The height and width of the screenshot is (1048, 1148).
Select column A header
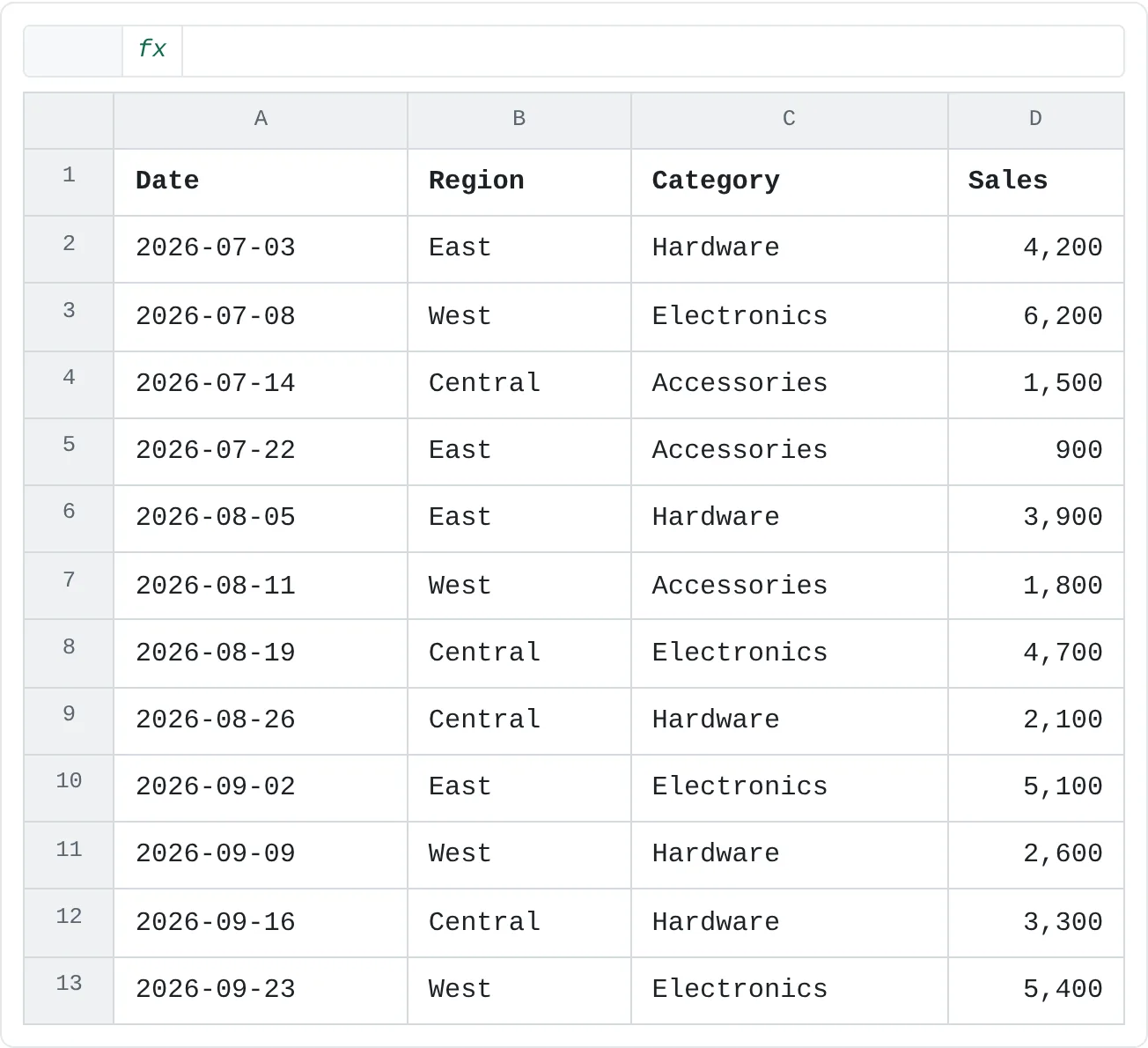[x=261, y=120]
